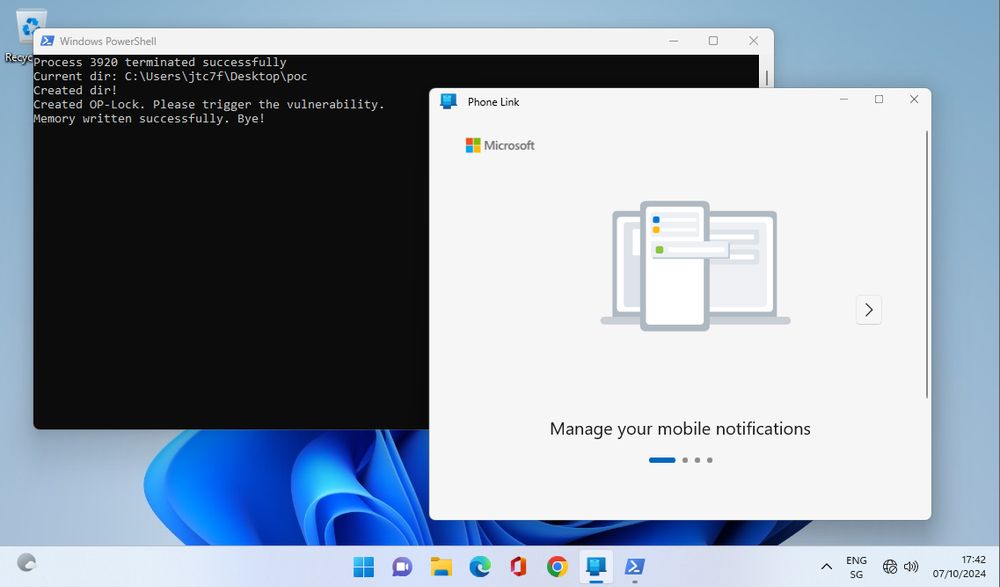The image size is (1000, 587).
Task: Open the clock showing 17:42
Action: point(959,567)
